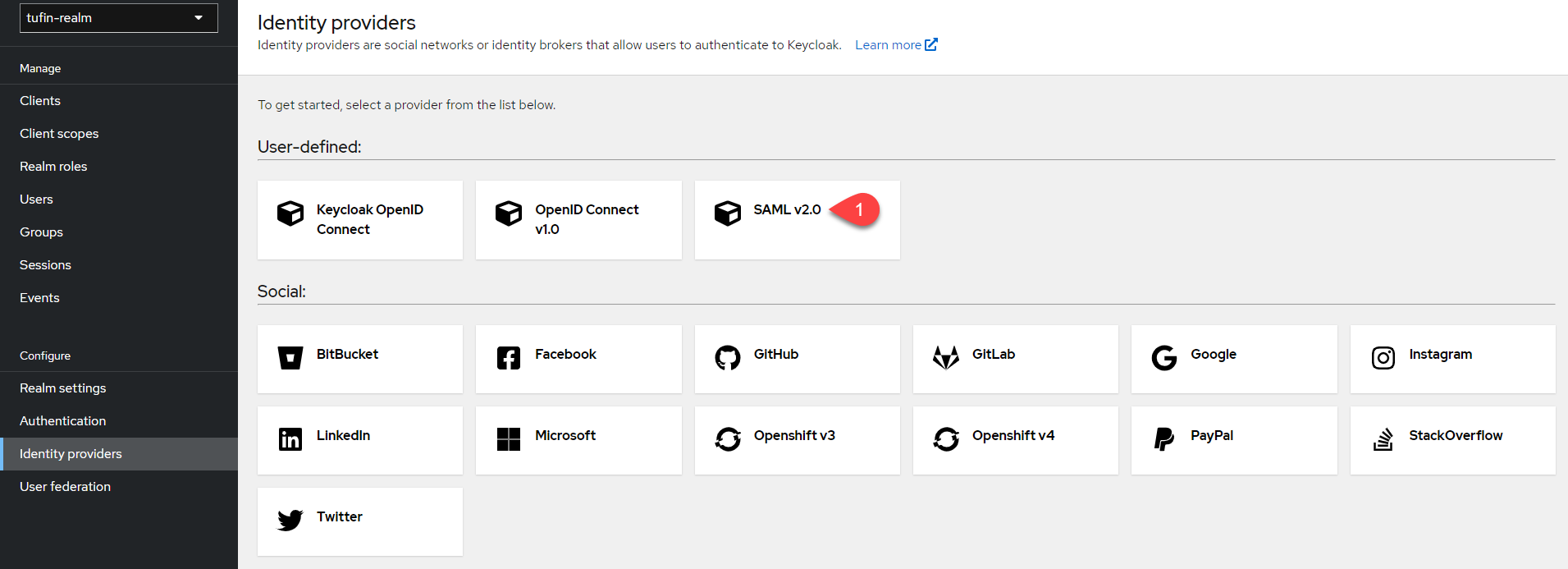Click the PayPal logo icon
Image resolution: width=1568 pixels, height=569 pixels.
pyautogui.click(x=1163, y=439)
